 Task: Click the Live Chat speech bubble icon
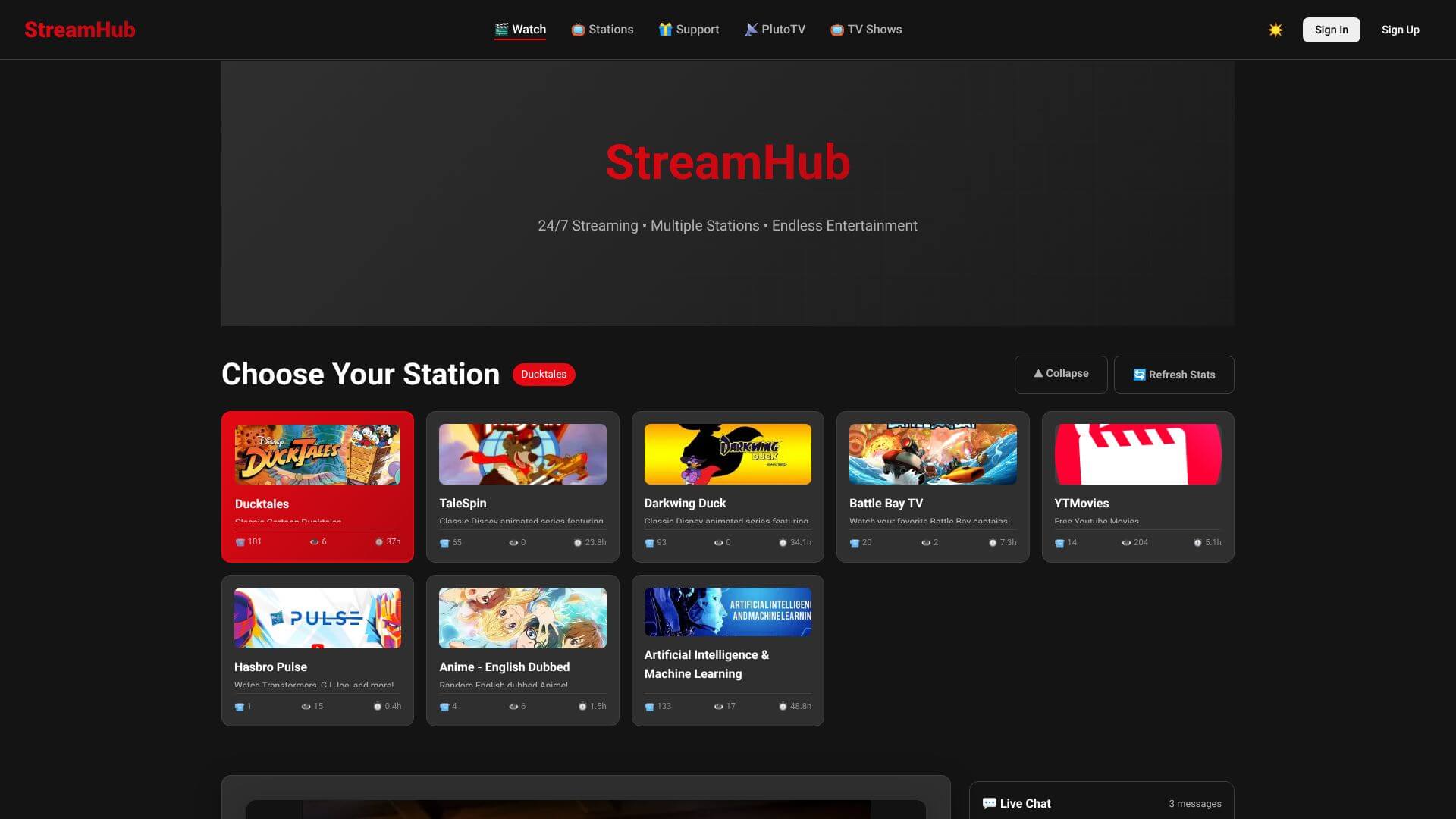click(x=989, y=803)
